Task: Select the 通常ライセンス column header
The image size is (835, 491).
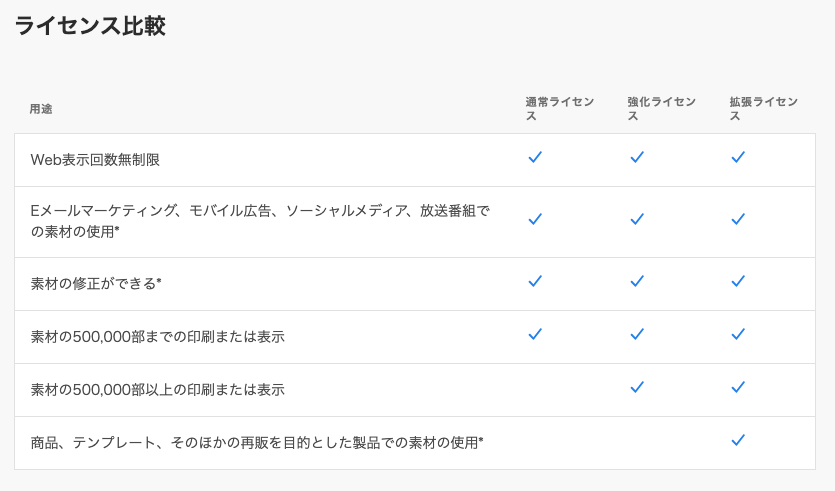Action: [x=560, y=109]
